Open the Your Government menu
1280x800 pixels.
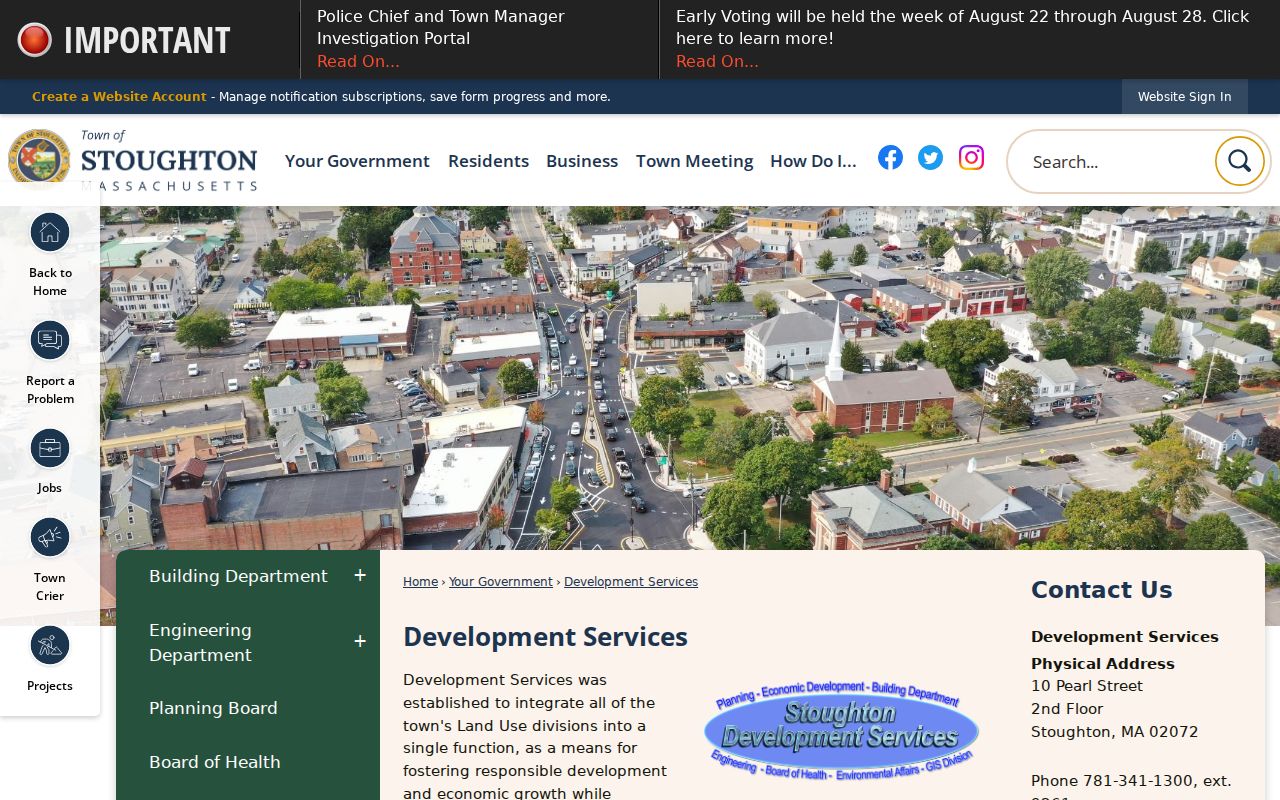coord(357,161)
